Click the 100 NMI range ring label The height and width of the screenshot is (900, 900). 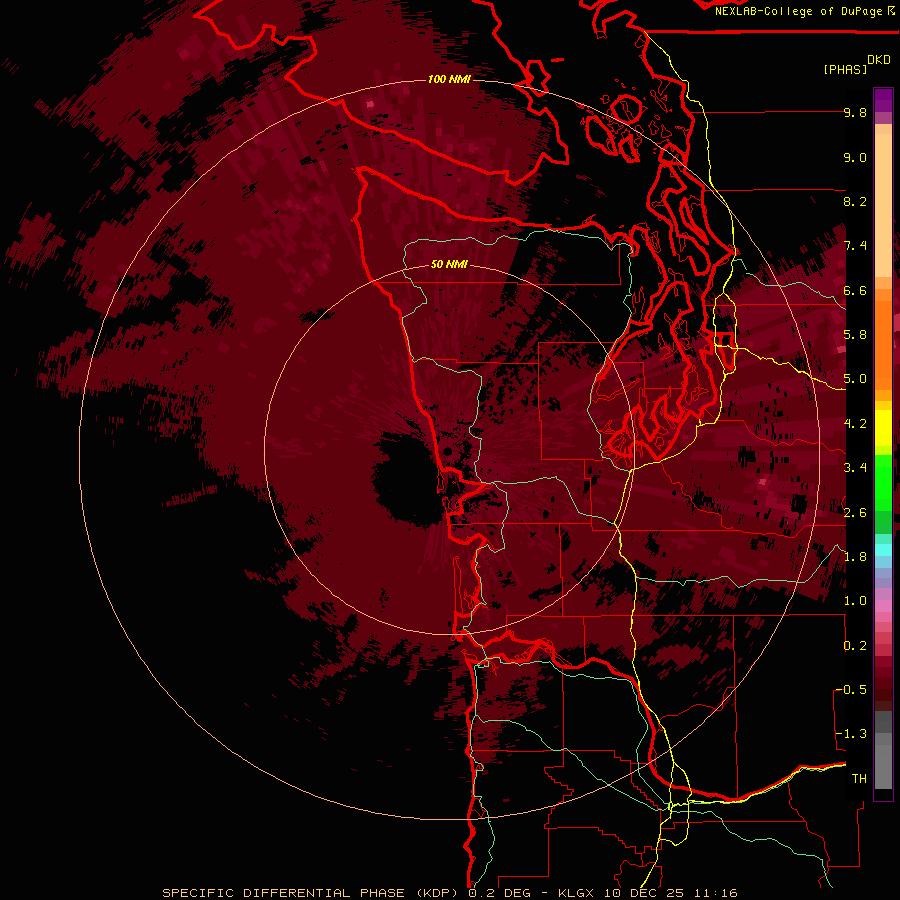449,79
